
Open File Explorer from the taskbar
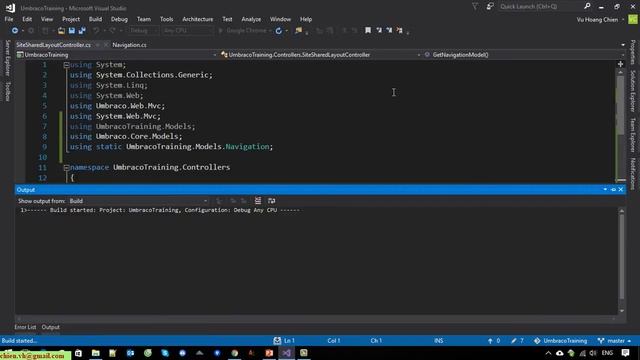pos(96,353)
